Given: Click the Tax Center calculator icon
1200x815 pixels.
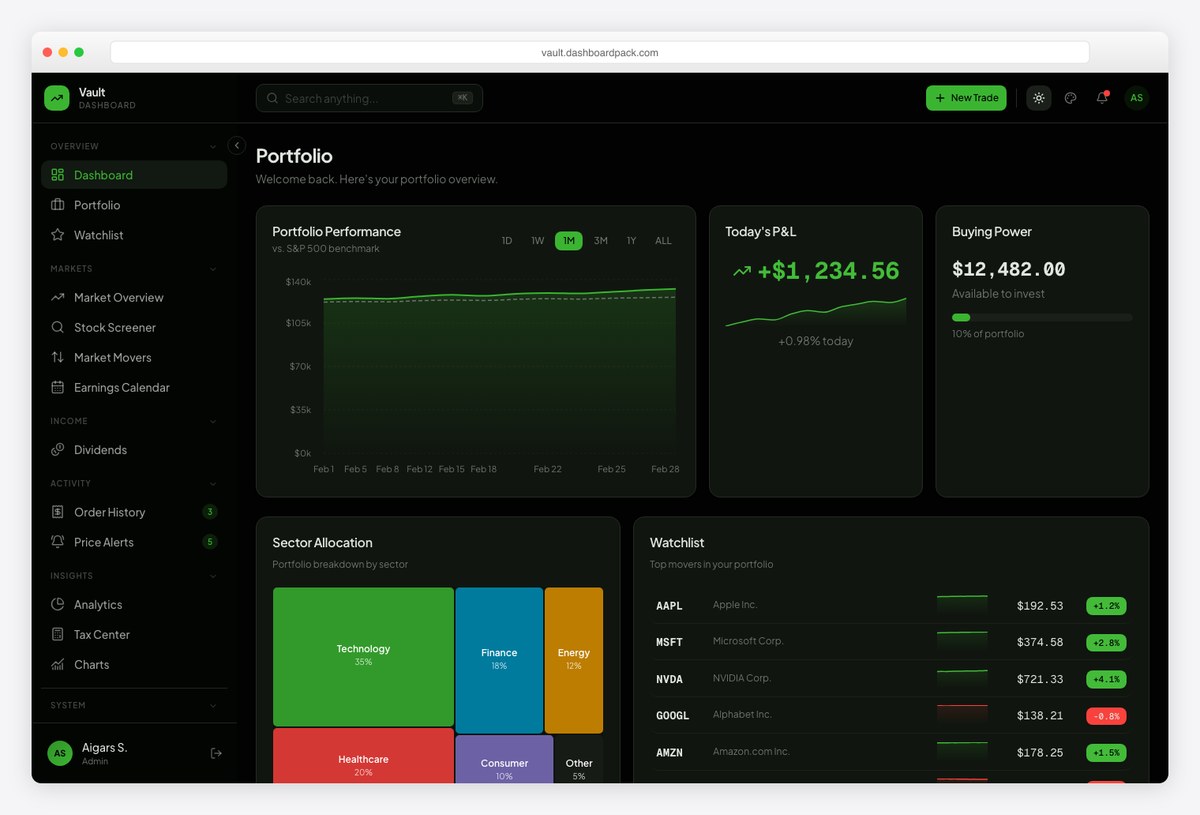Looking at the screenshot, I should coord(57,634).
